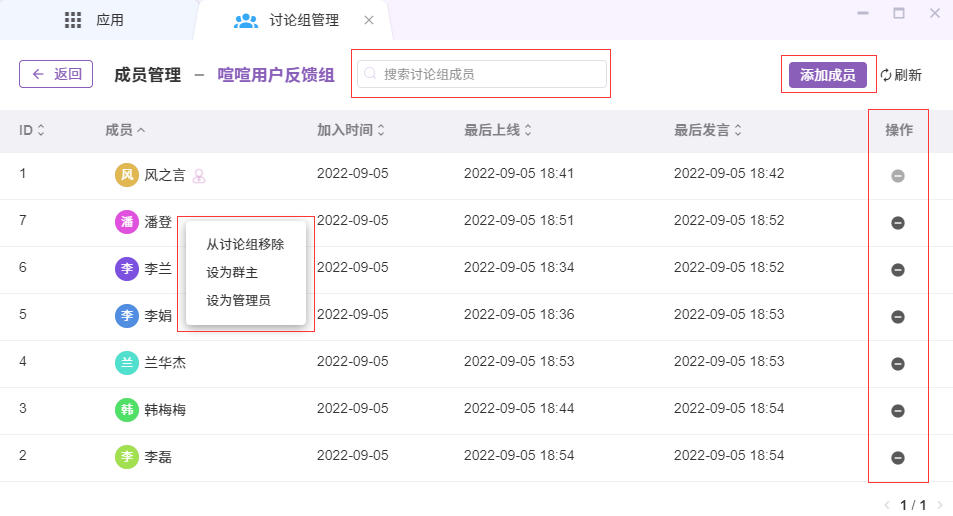This screenshot has height=516, width=953.
Task: Click last online 2022-09-05 18:44
Action: [519, 408]
